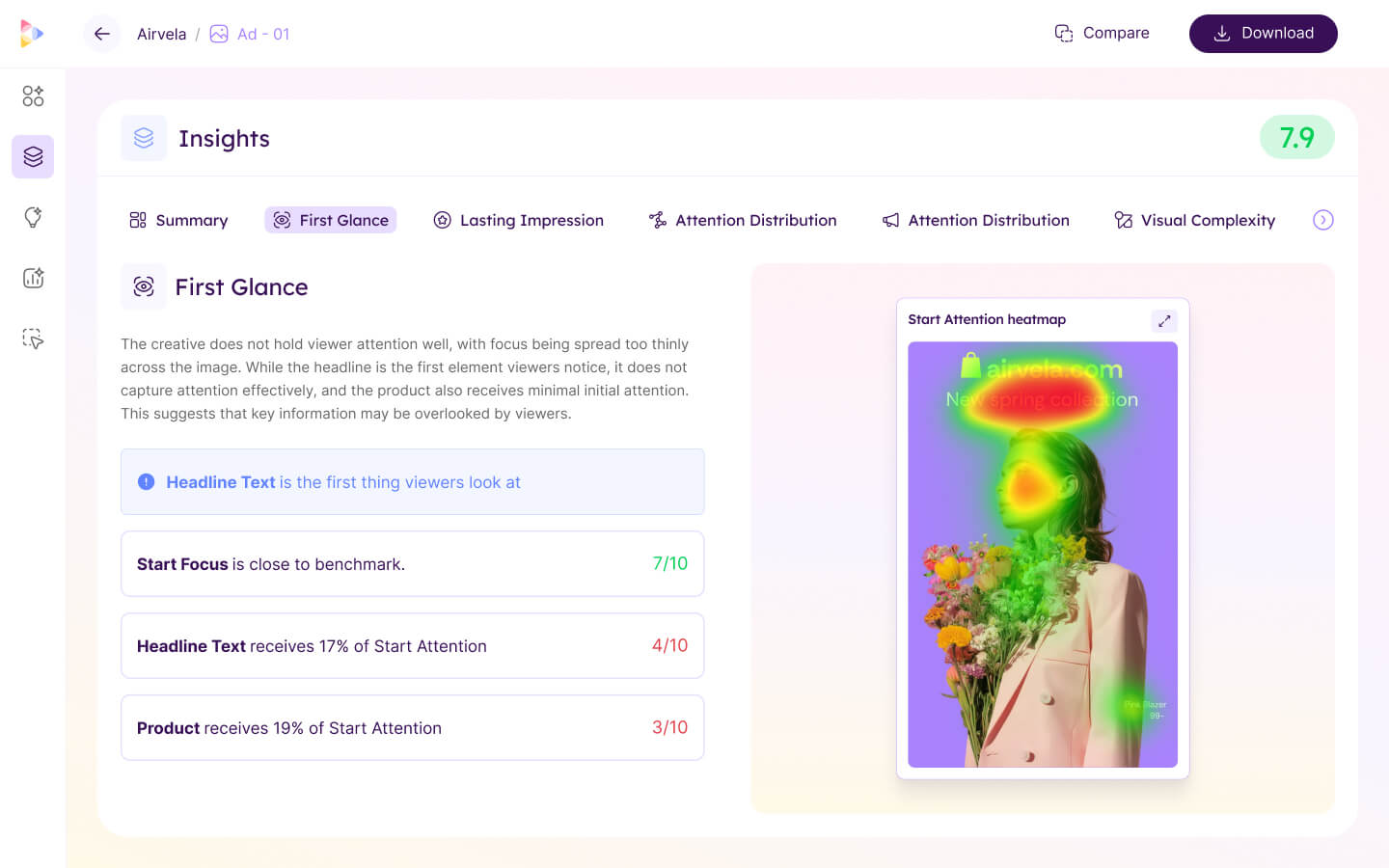Click the Insights stack icon beside the heading
This screenshot has width=1389, height=868.
tap(144, 138)
